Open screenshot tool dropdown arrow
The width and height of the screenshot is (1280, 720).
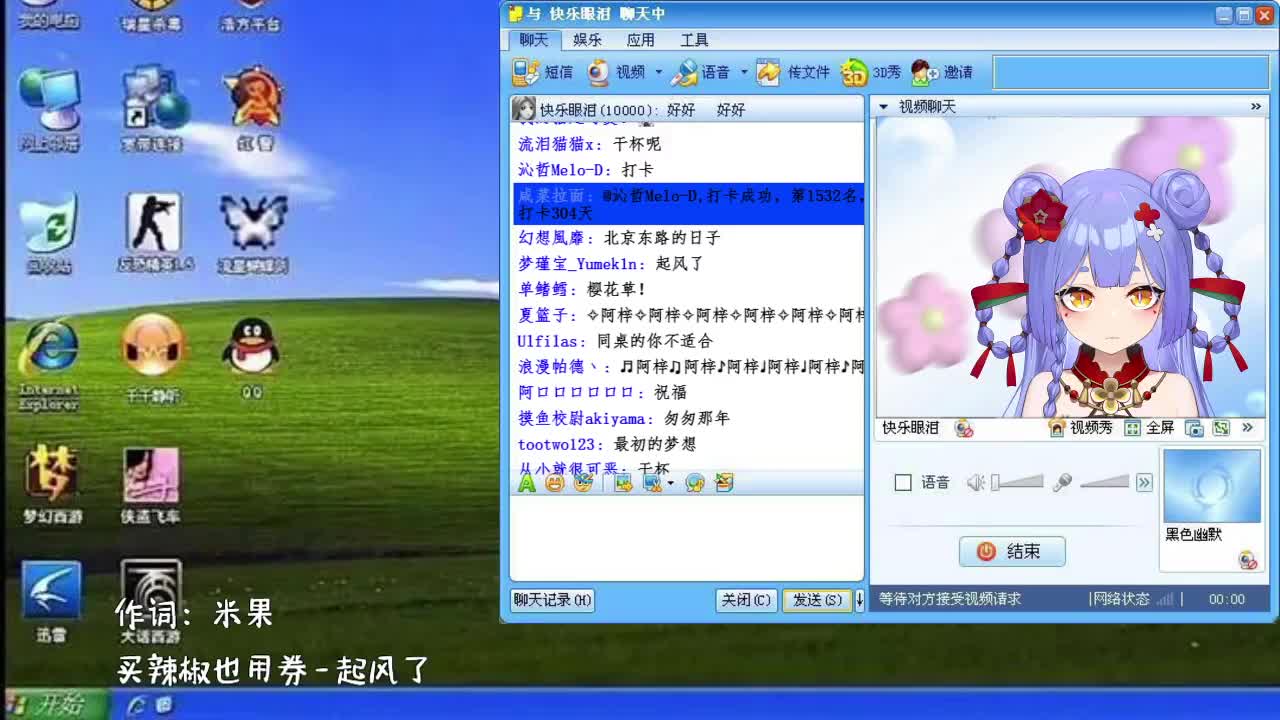coord(670,483)
